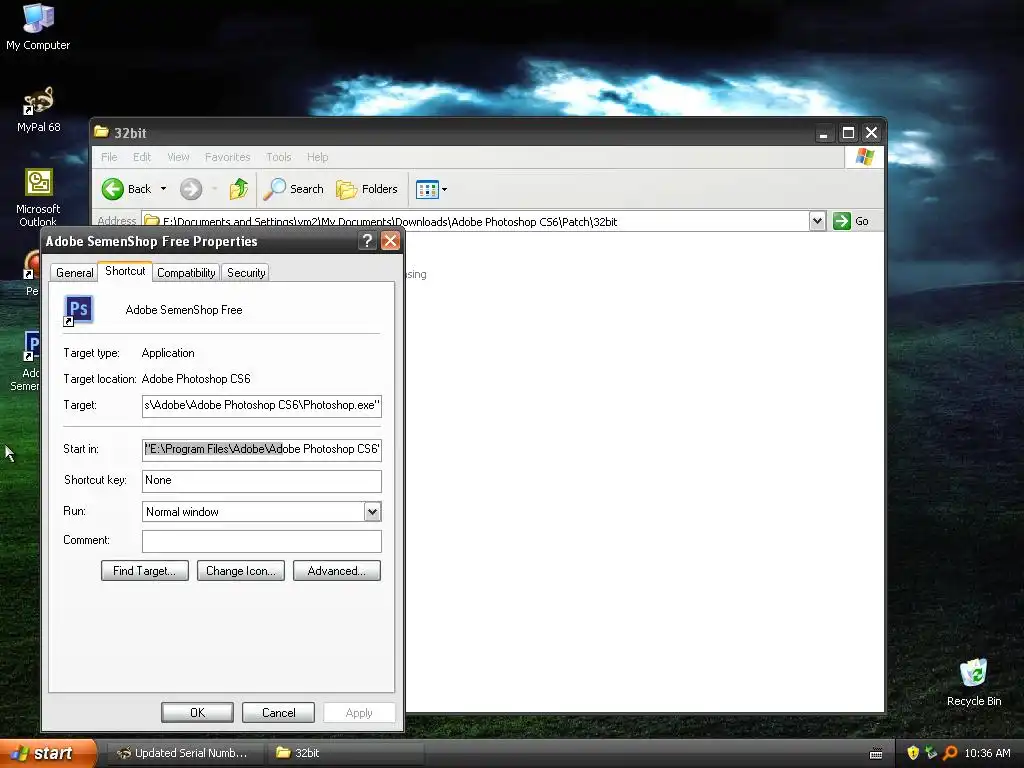Open the Security tab

tap(246, 273)
